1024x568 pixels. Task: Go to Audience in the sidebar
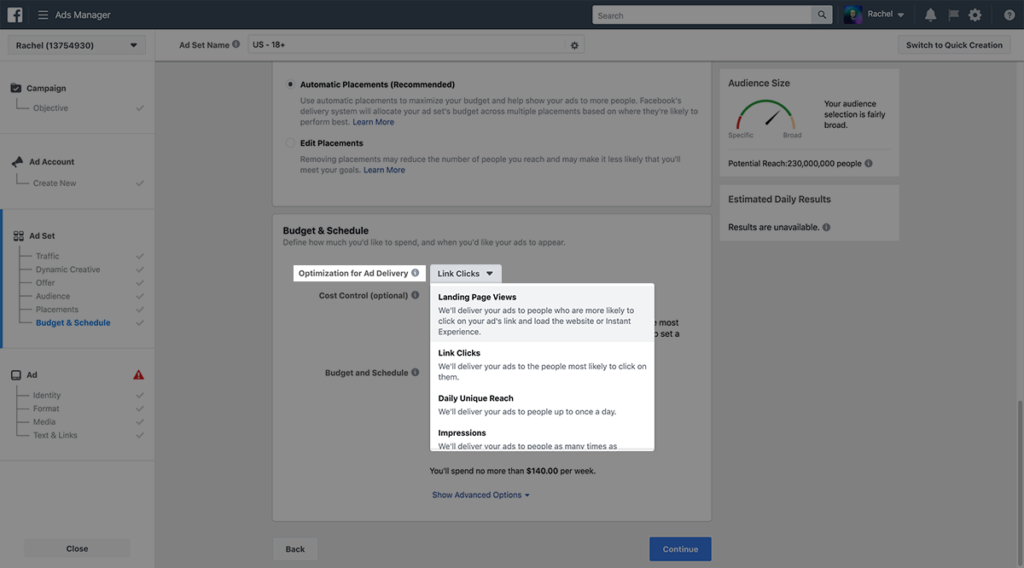(53, 296)
